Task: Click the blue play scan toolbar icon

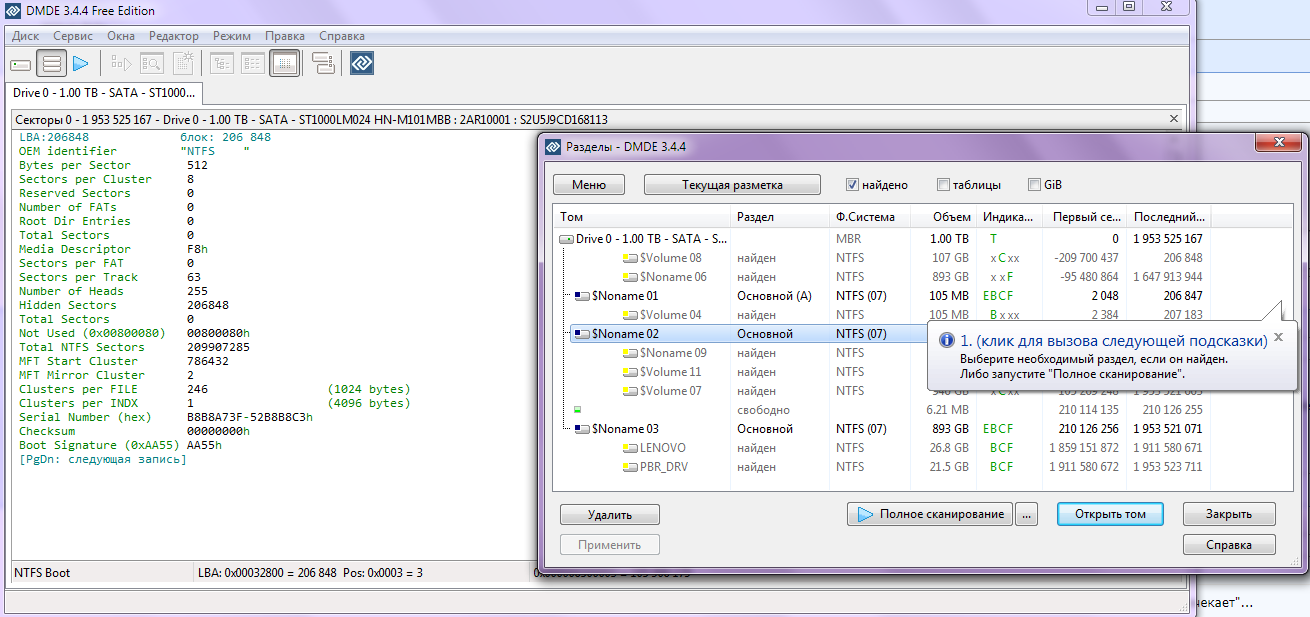Action: [81, 64]
